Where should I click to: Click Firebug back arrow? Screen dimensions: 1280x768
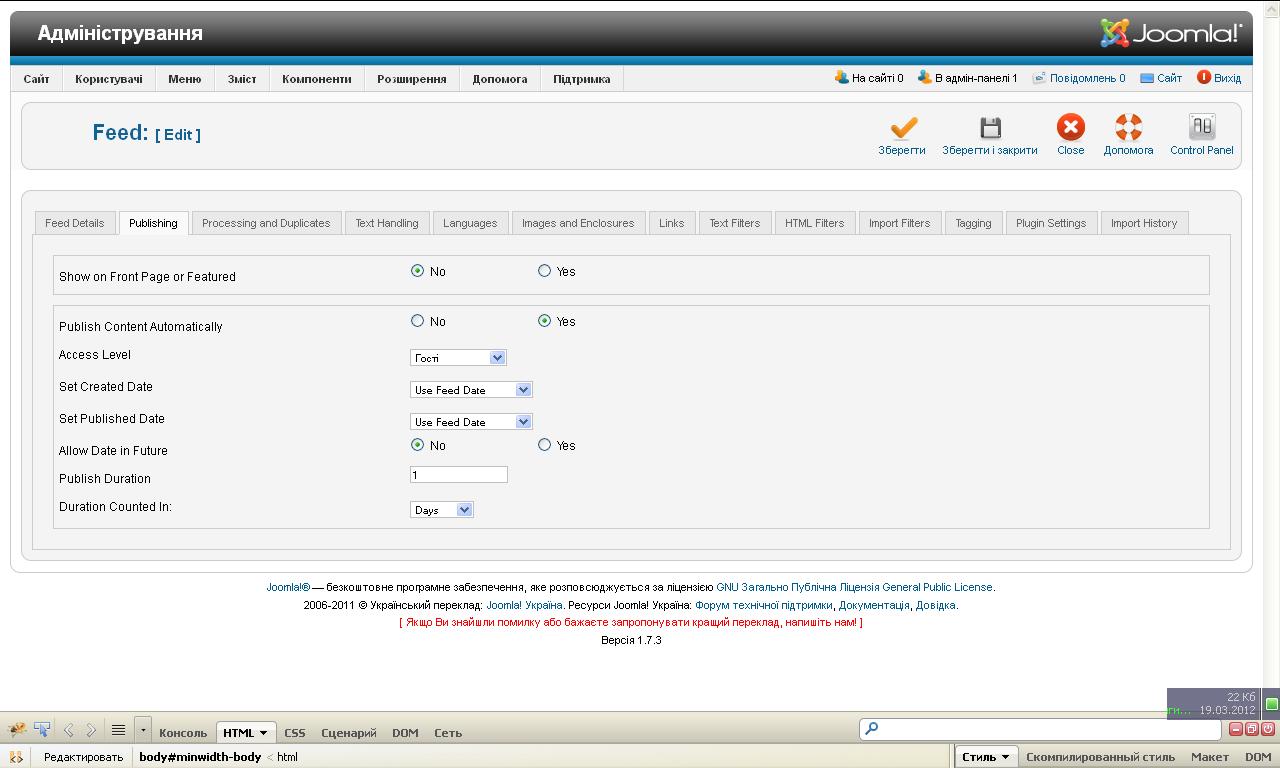point(68,730)
